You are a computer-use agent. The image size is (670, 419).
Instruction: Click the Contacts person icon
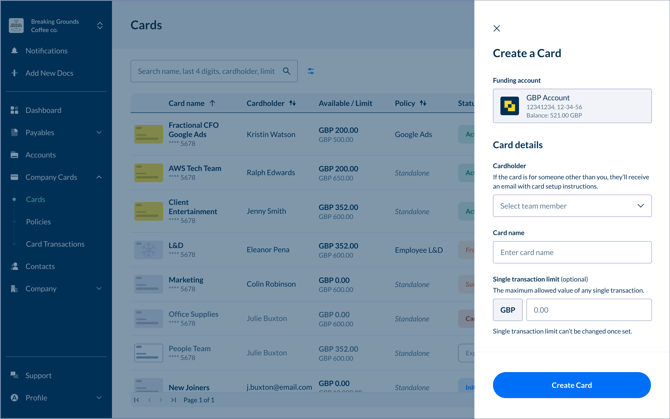tap(14, 266)
